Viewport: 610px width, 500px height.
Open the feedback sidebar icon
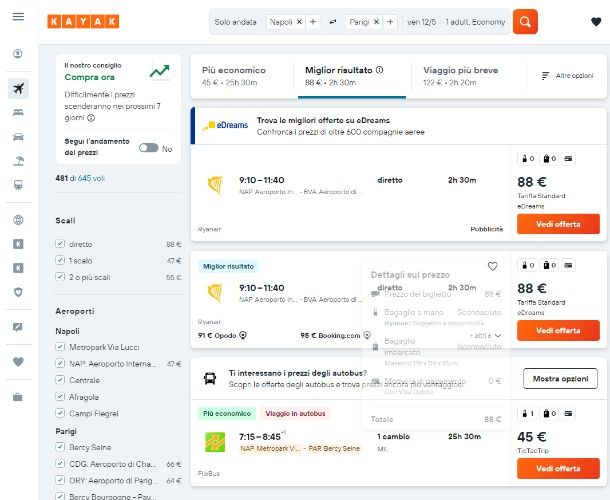tap(18, 327)
